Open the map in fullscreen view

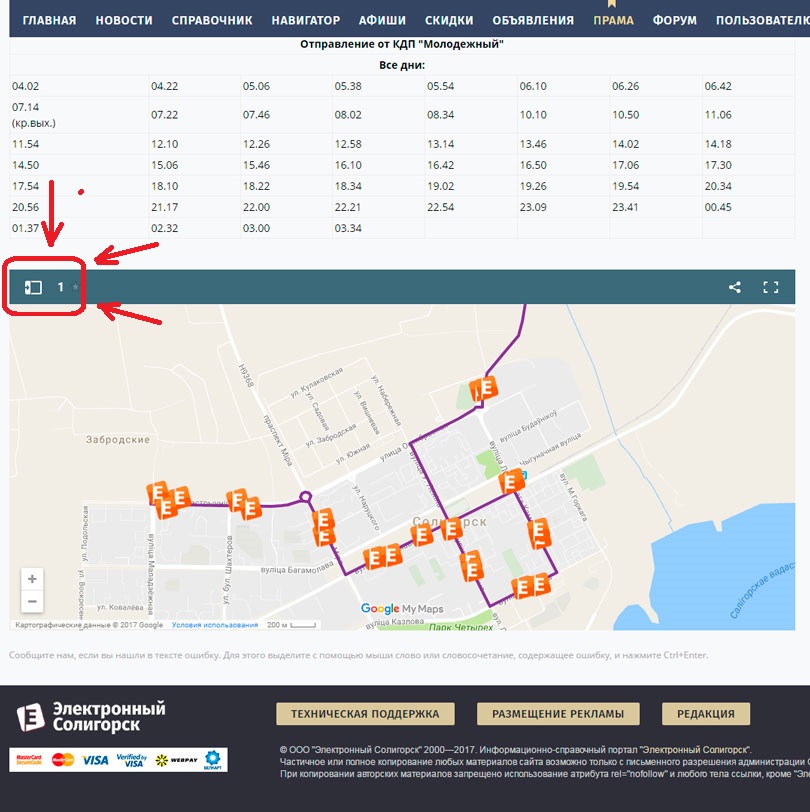[771, 288]
